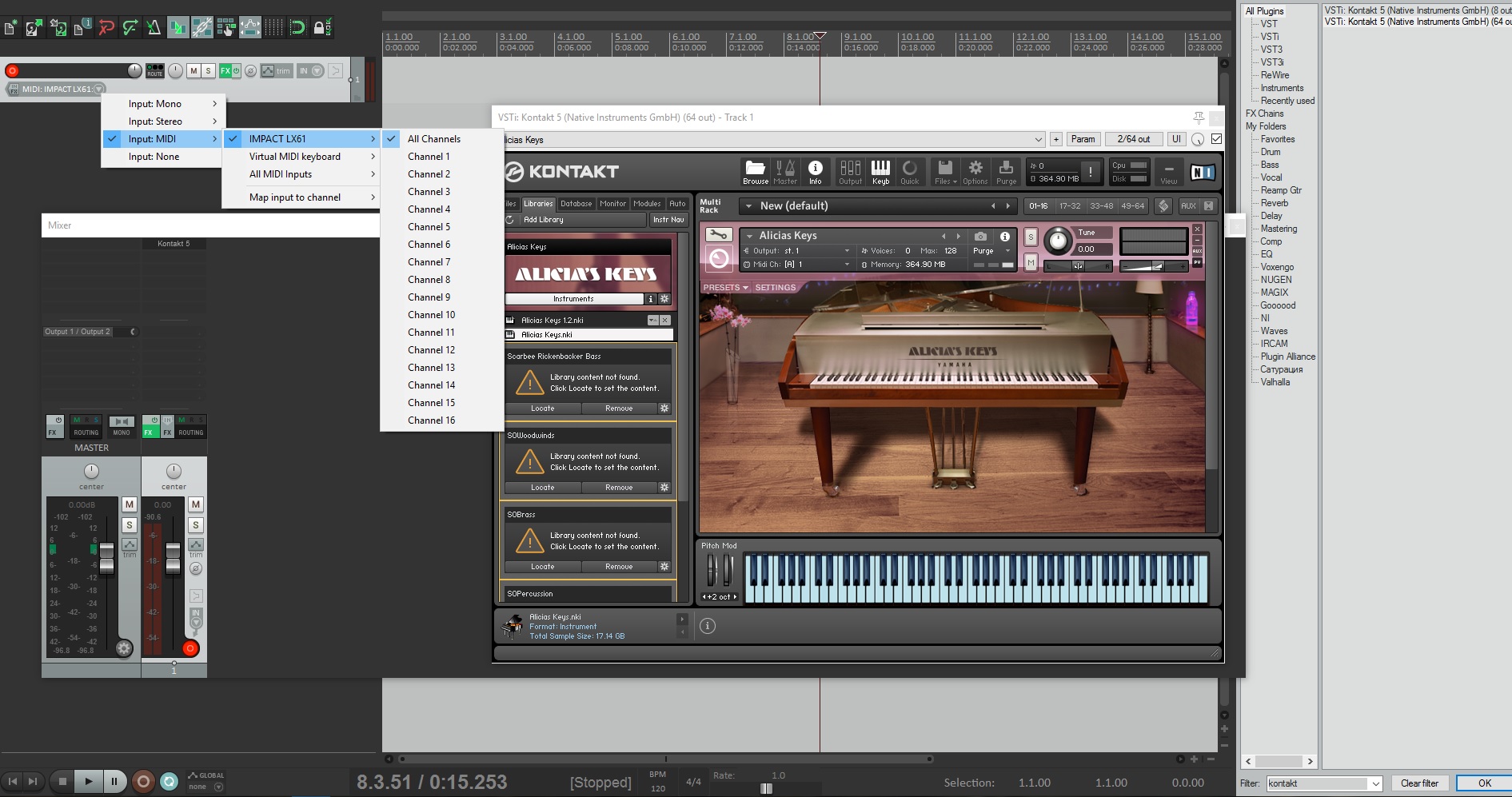Click the Kontakt Info icon
The height and width of the screenshot is (797, 1512).
[815, 171]
